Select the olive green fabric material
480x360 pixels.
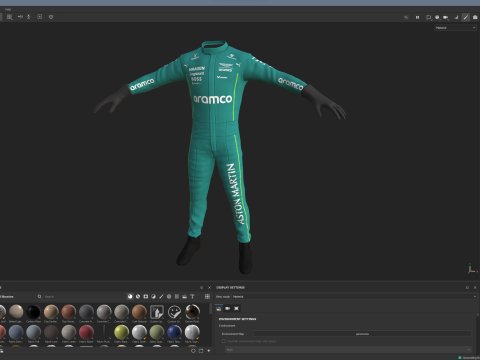[157, 332]
